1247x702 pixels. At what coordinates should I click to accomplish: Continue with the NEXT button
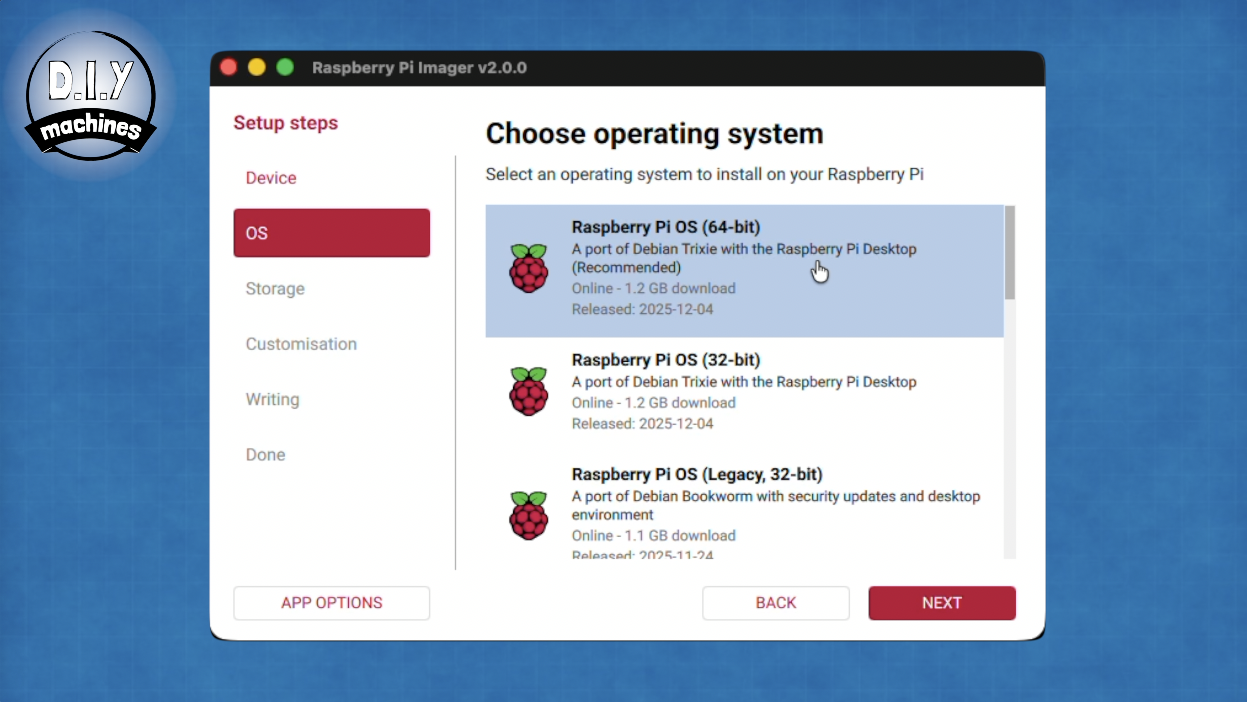click(942, 603)
